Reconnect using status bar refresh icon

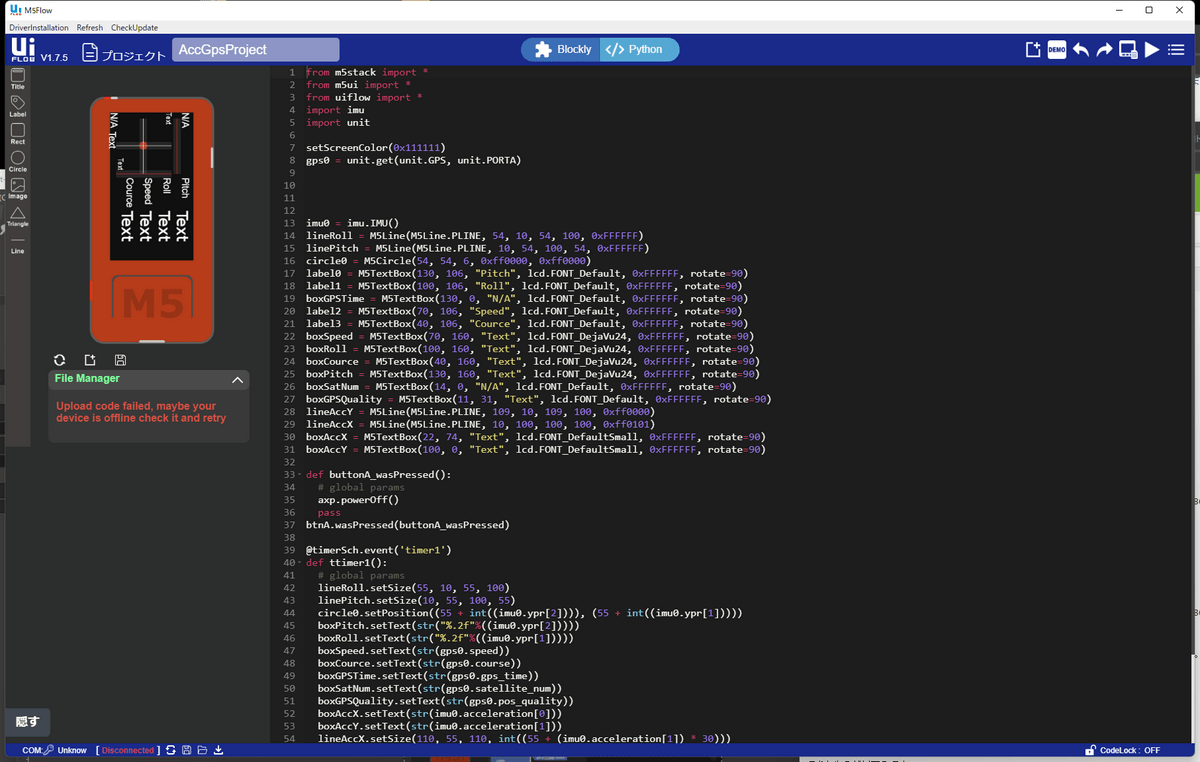click(171, 750)
